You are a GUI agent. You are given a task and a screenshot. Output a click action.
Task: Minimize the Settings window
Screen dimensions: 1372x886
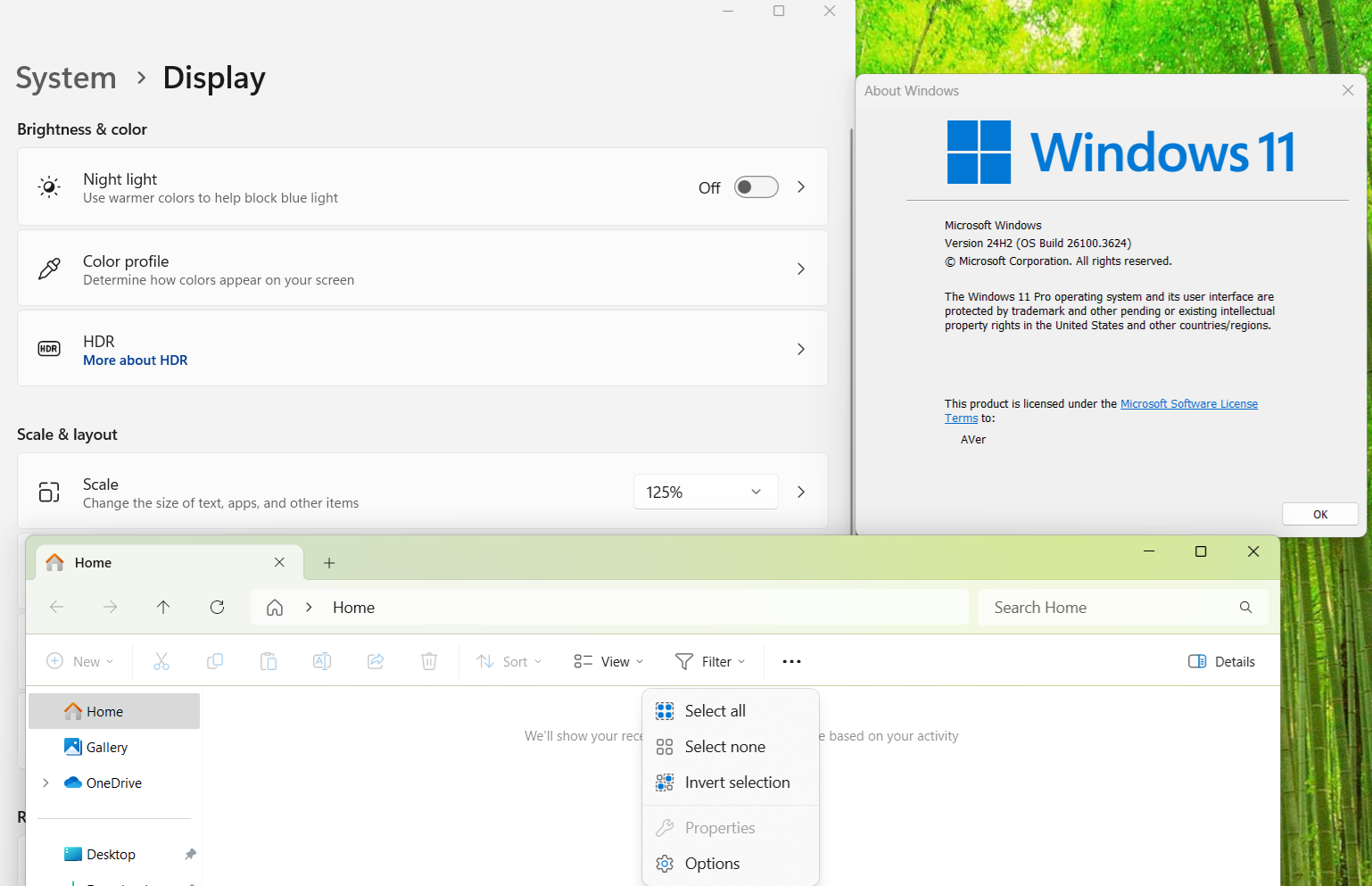pos(728,11)
